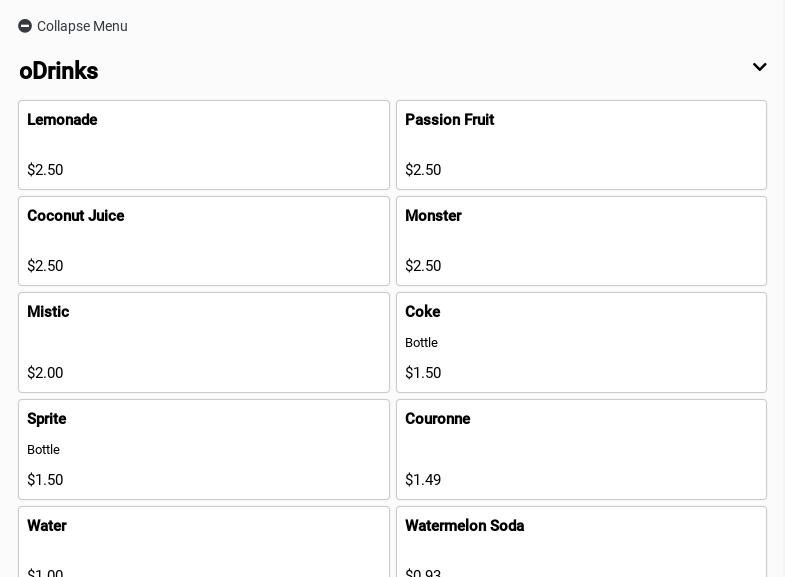The height and width of the screenshot is (577, 785).
Task: Click the $2.50 price under Lemonade
Action: (45, 170)
